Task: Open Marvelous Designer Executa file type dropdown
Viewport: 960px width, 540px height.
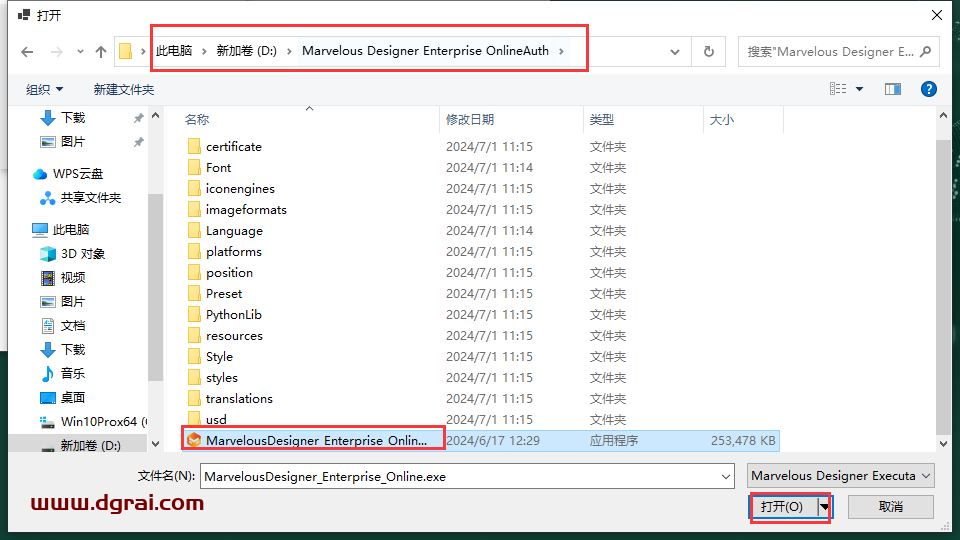Action: coord(841,476)
